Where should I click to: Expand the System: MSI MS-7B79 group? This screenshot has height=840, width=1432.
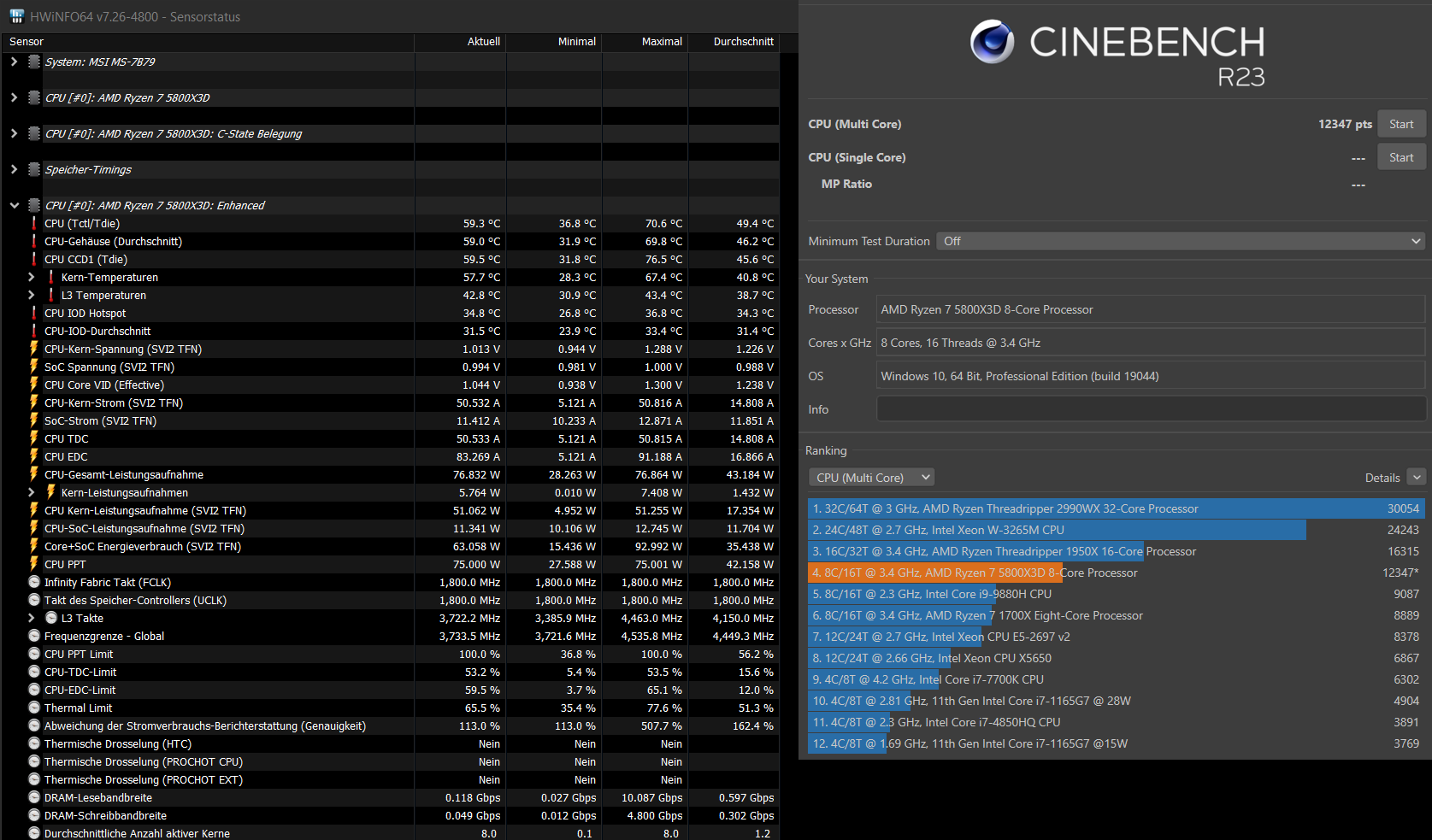click(14, 62)
